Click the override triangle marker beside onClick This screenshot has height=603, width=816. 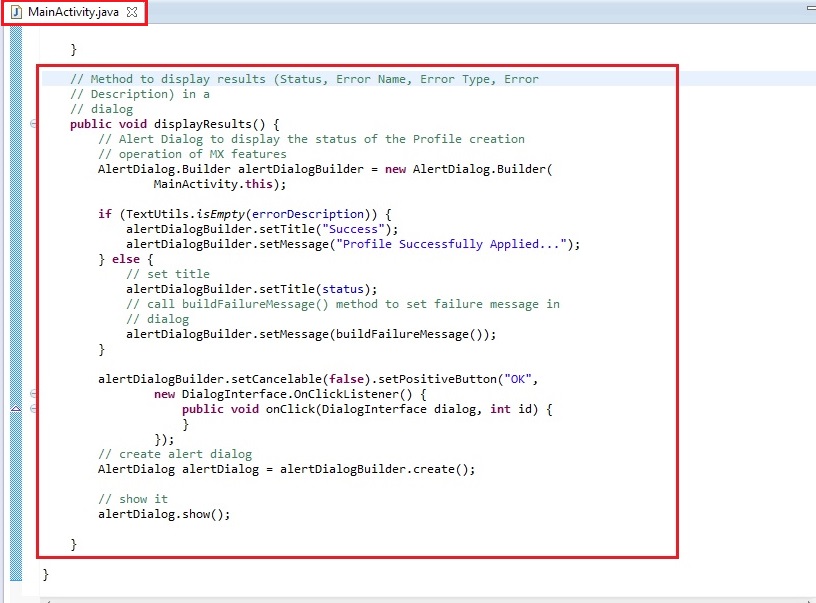click(15, 409)
